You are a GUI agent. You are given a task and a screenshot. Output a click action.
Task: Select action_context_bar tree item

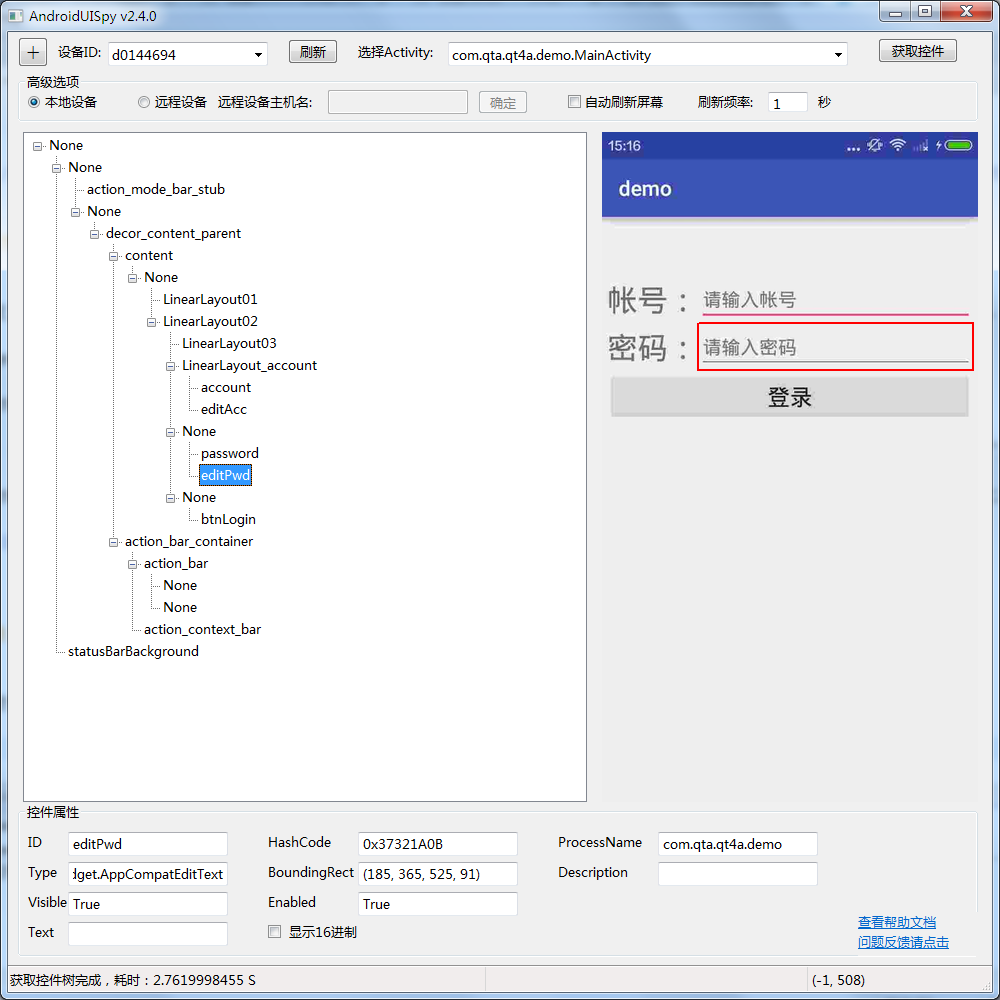[202, 629]
